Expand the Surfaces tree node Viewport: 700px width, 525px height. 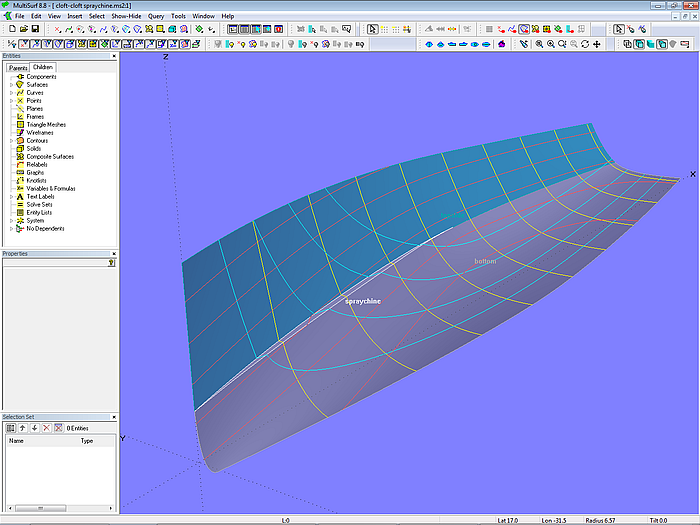pos(11,85)
